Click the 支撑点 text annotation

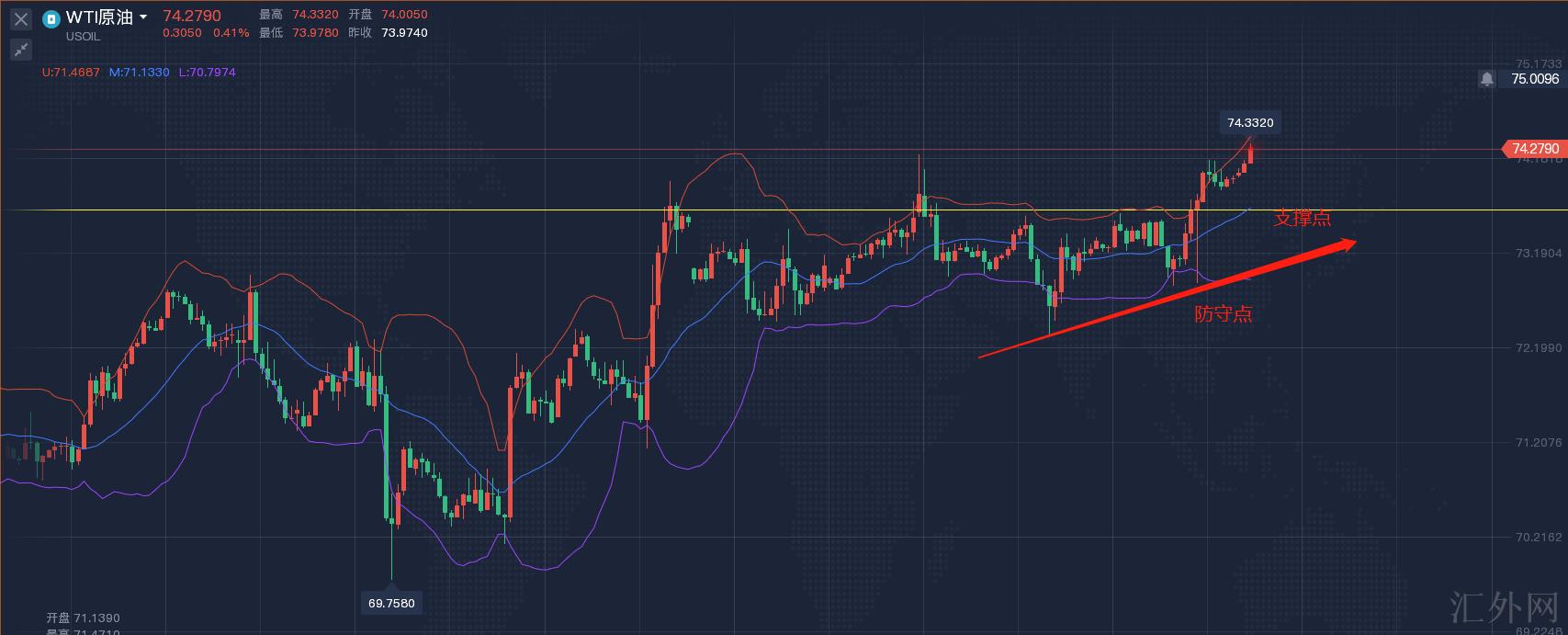pos(1302,219)
